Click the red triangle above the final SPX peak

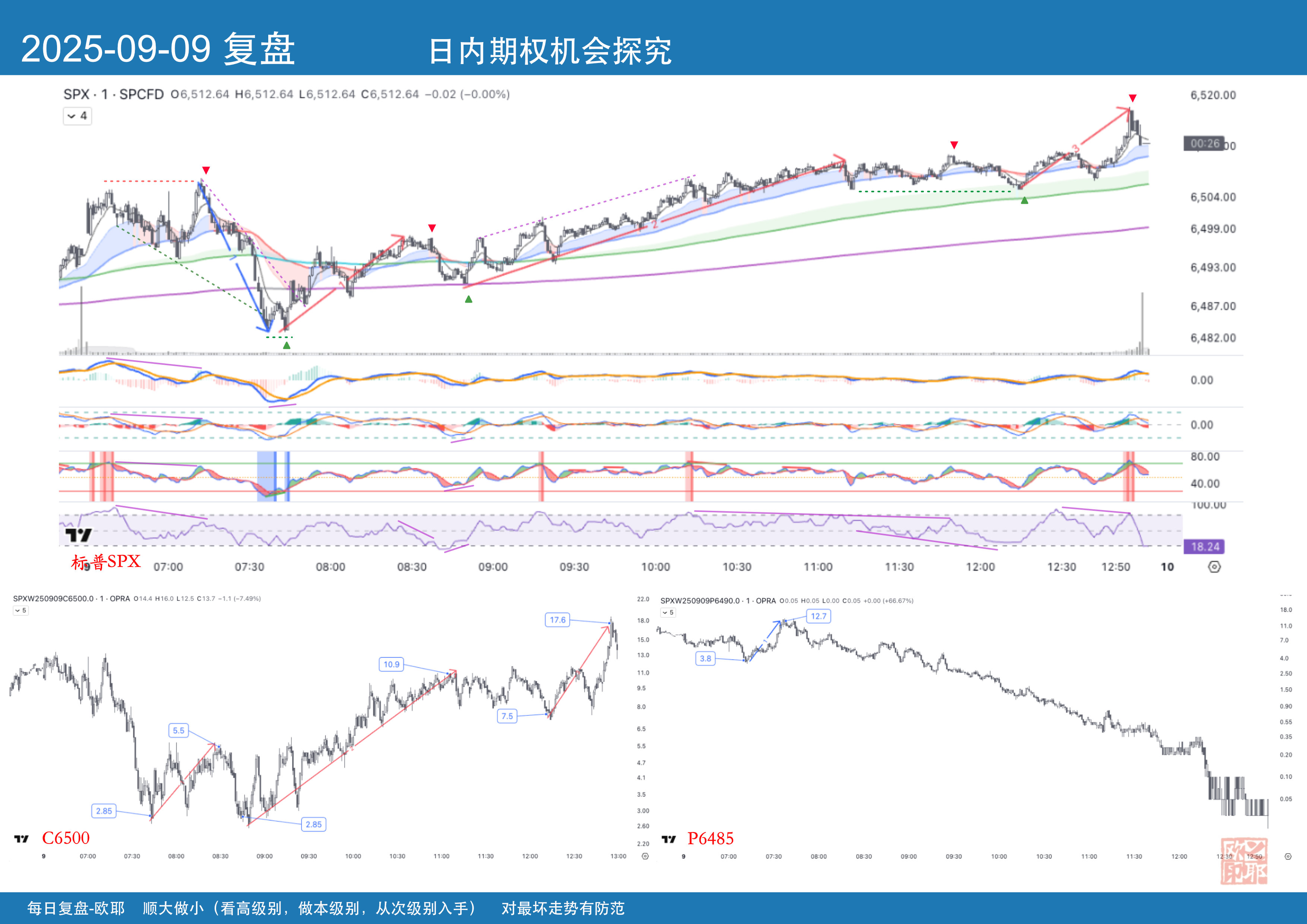[x=1132, y=98]
